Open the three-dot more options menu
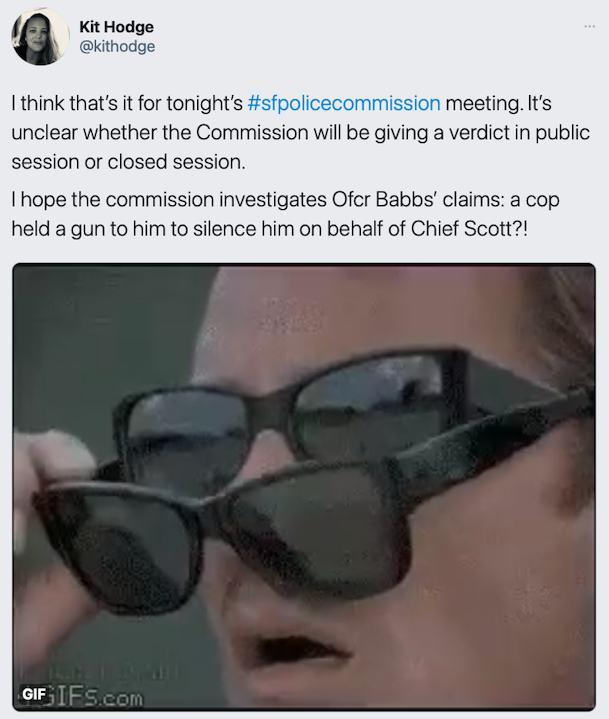The height and width of the screenshot is (719, 609). tap(589, 27)
